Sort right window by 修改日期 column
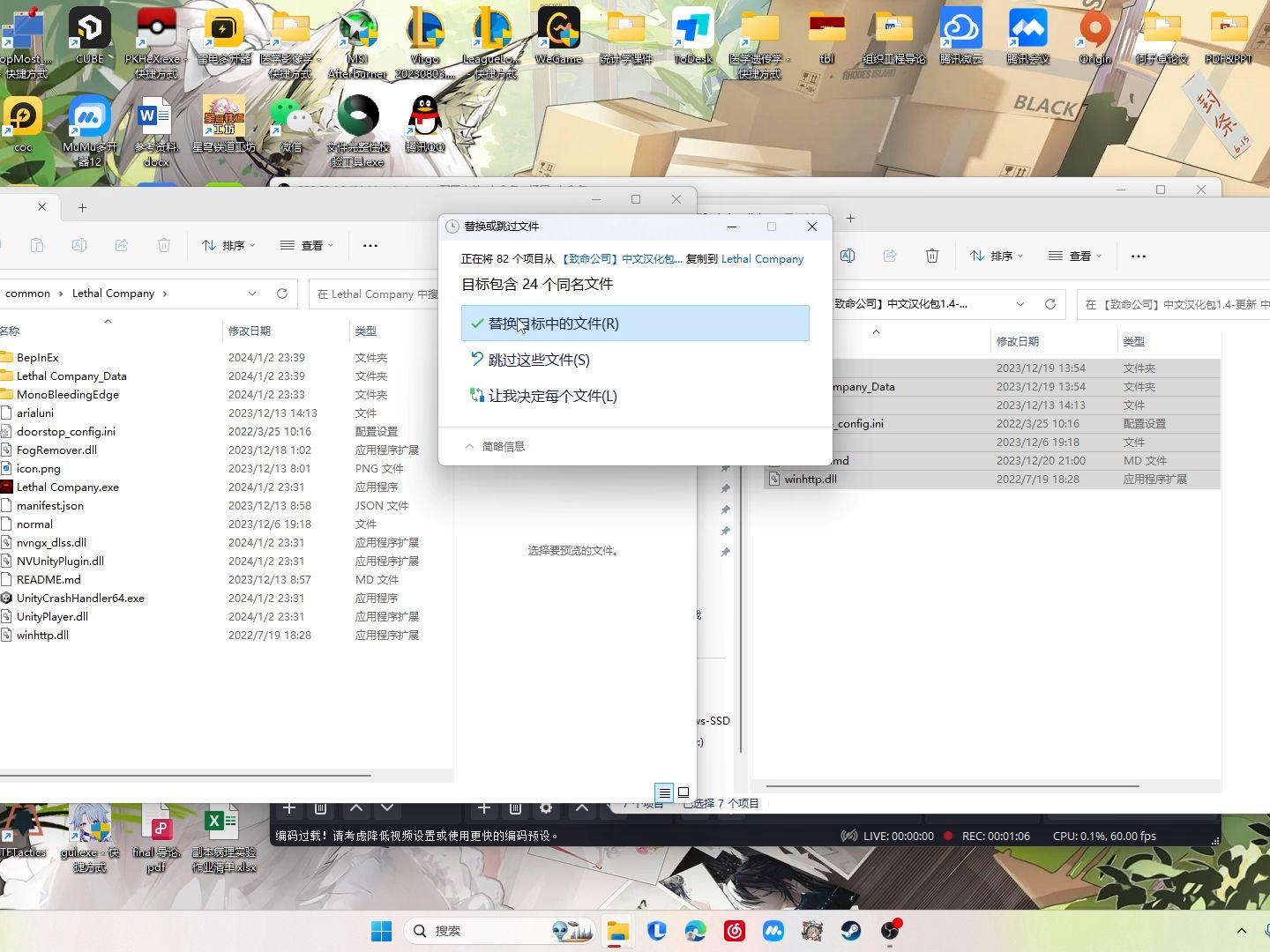The height and width of the screenshot is (952, 1270). [1018, 341]
